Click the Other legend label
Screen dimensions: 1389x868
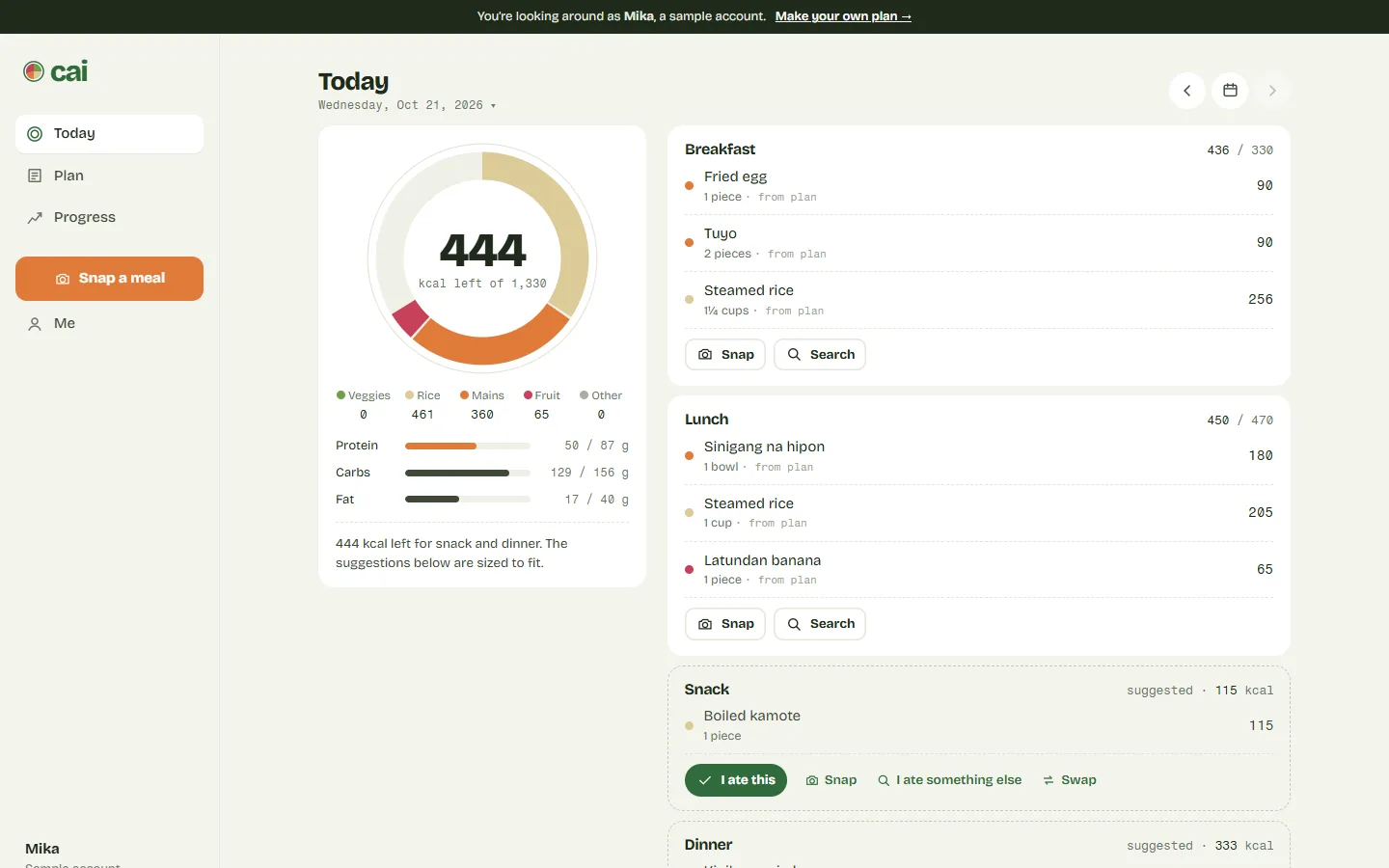coord(607,395)
